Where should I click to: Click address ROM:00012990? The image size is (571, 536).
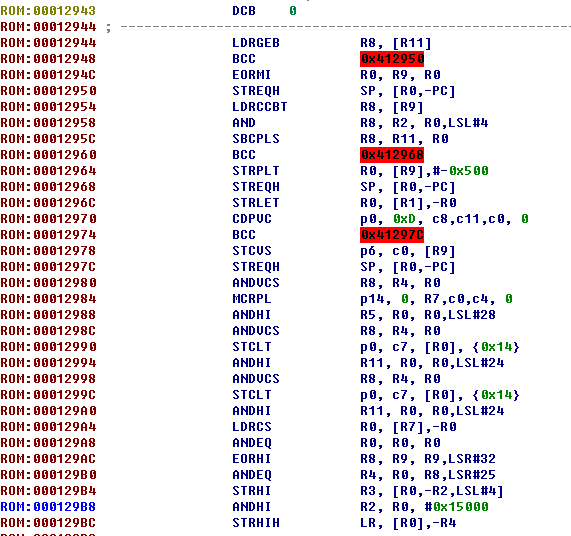click(48, 347)
